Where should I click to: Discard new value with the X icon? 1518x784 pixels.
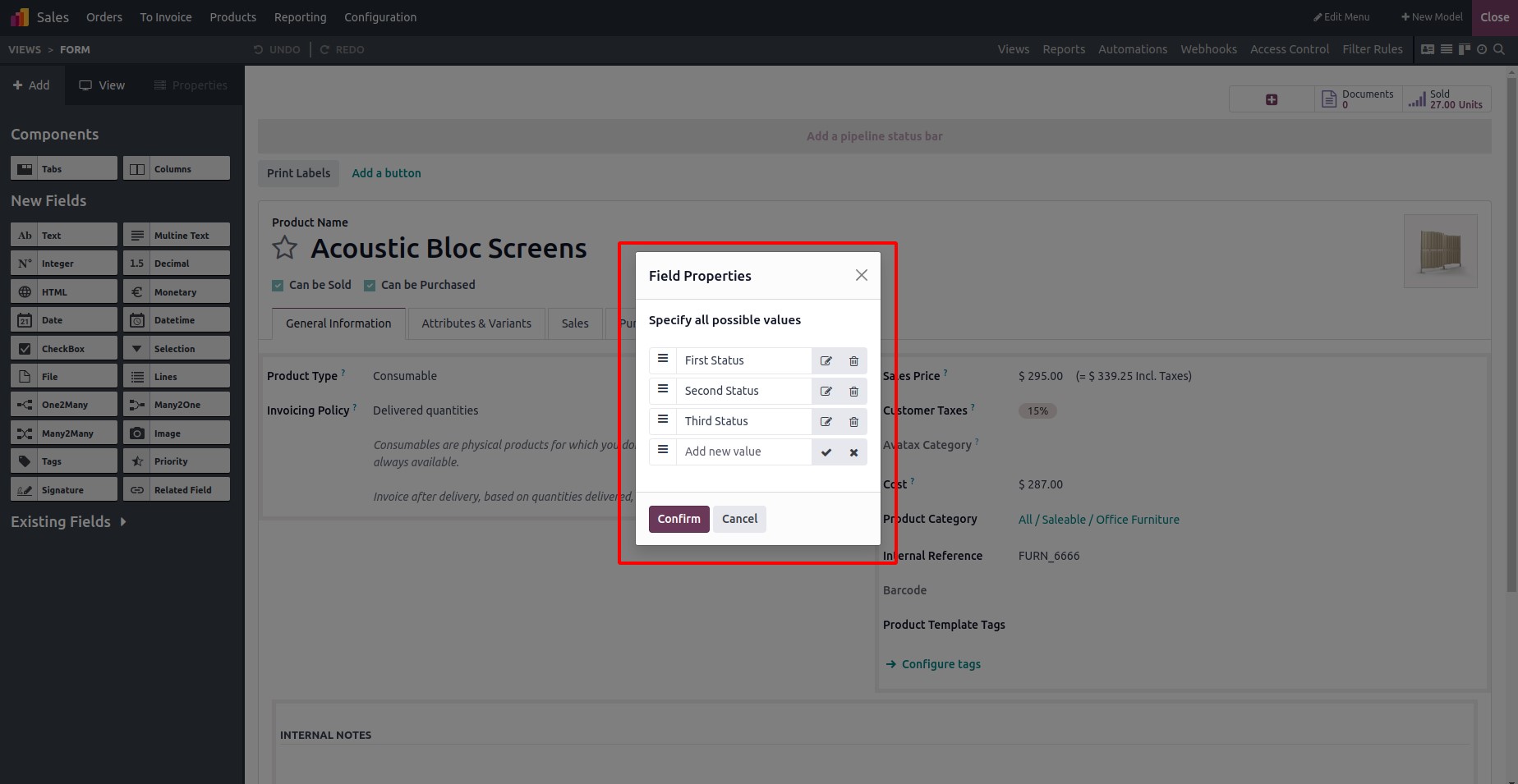pos(853,452)
